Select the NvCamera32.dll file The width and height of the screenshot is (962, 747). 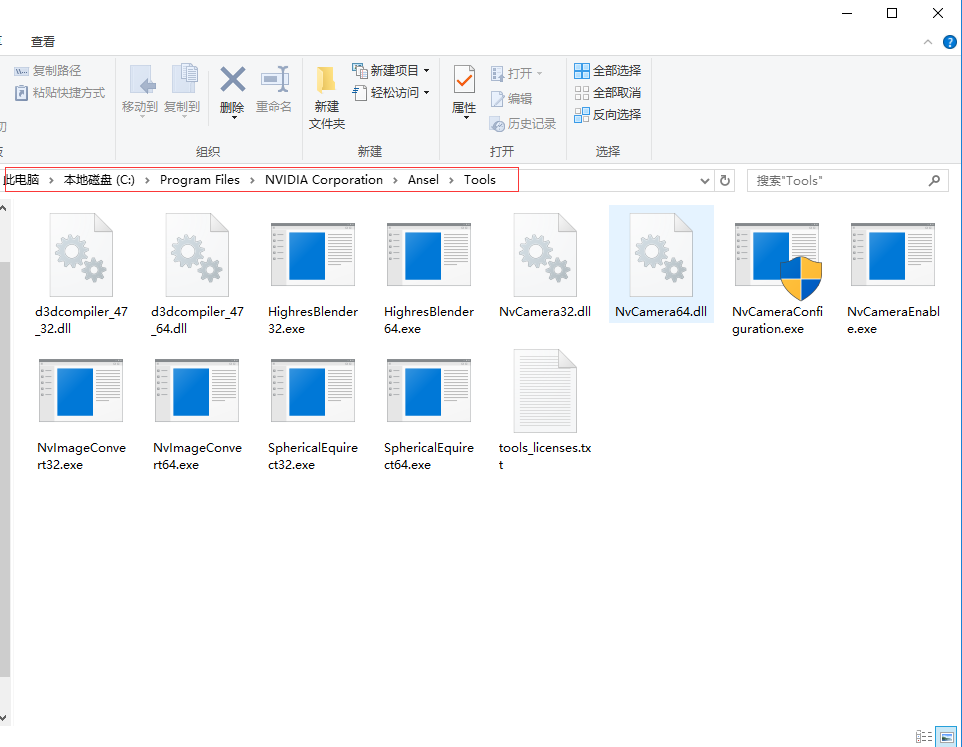(545, 265)
